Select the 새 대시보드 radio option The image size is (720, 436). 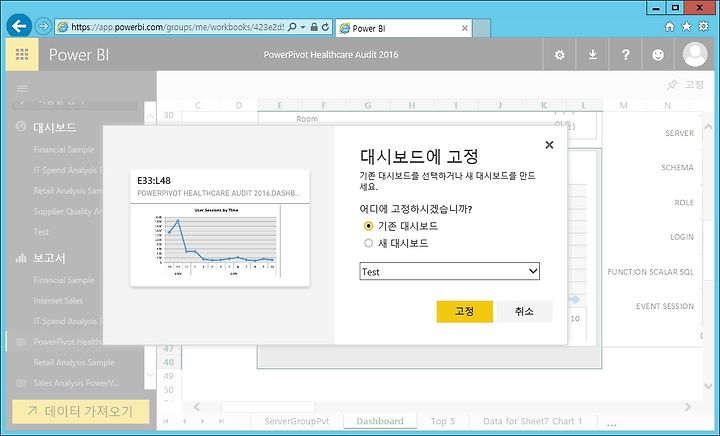[x=368, y=243]
